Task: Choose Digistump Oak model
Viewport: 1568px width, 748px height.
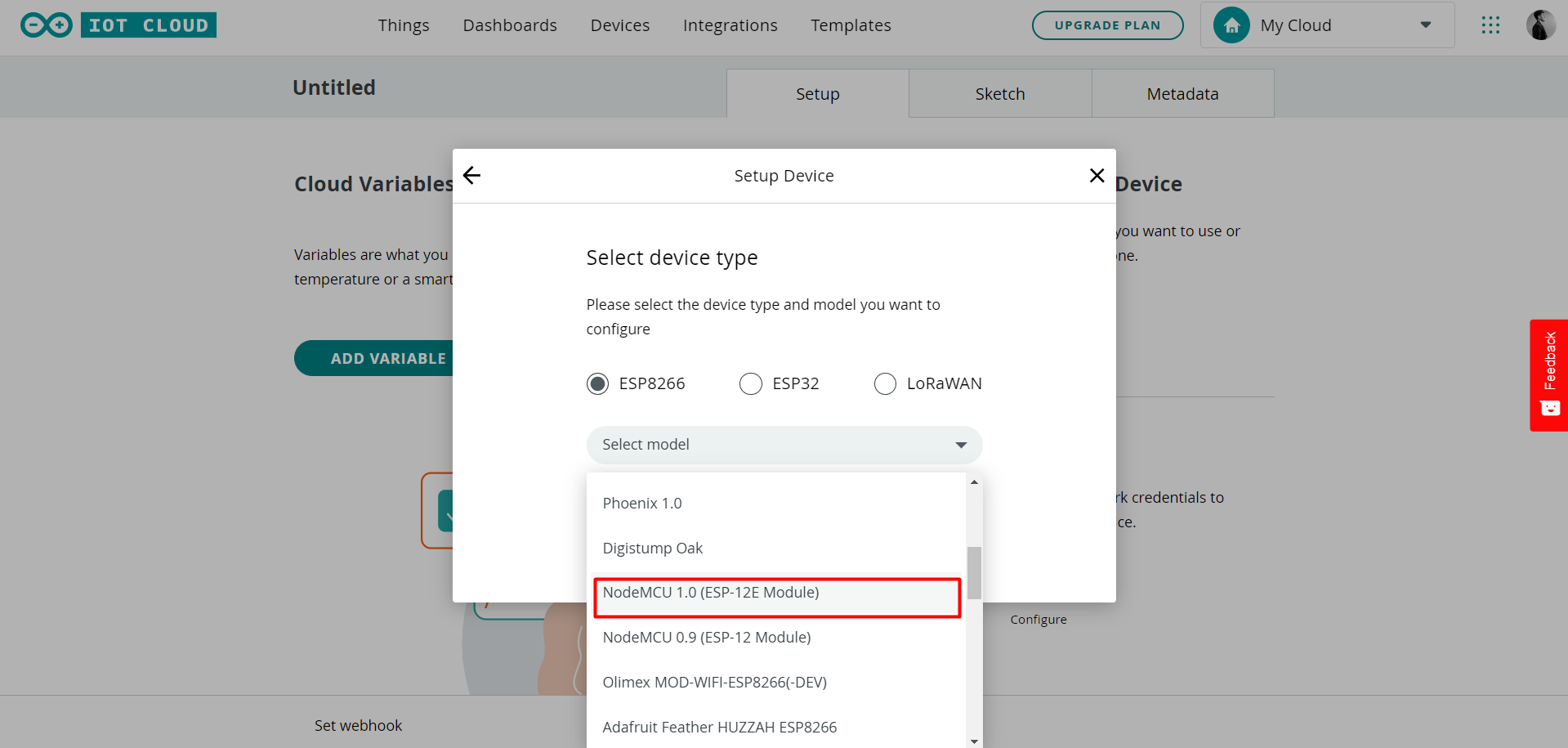Action: (x=776, y=549)
